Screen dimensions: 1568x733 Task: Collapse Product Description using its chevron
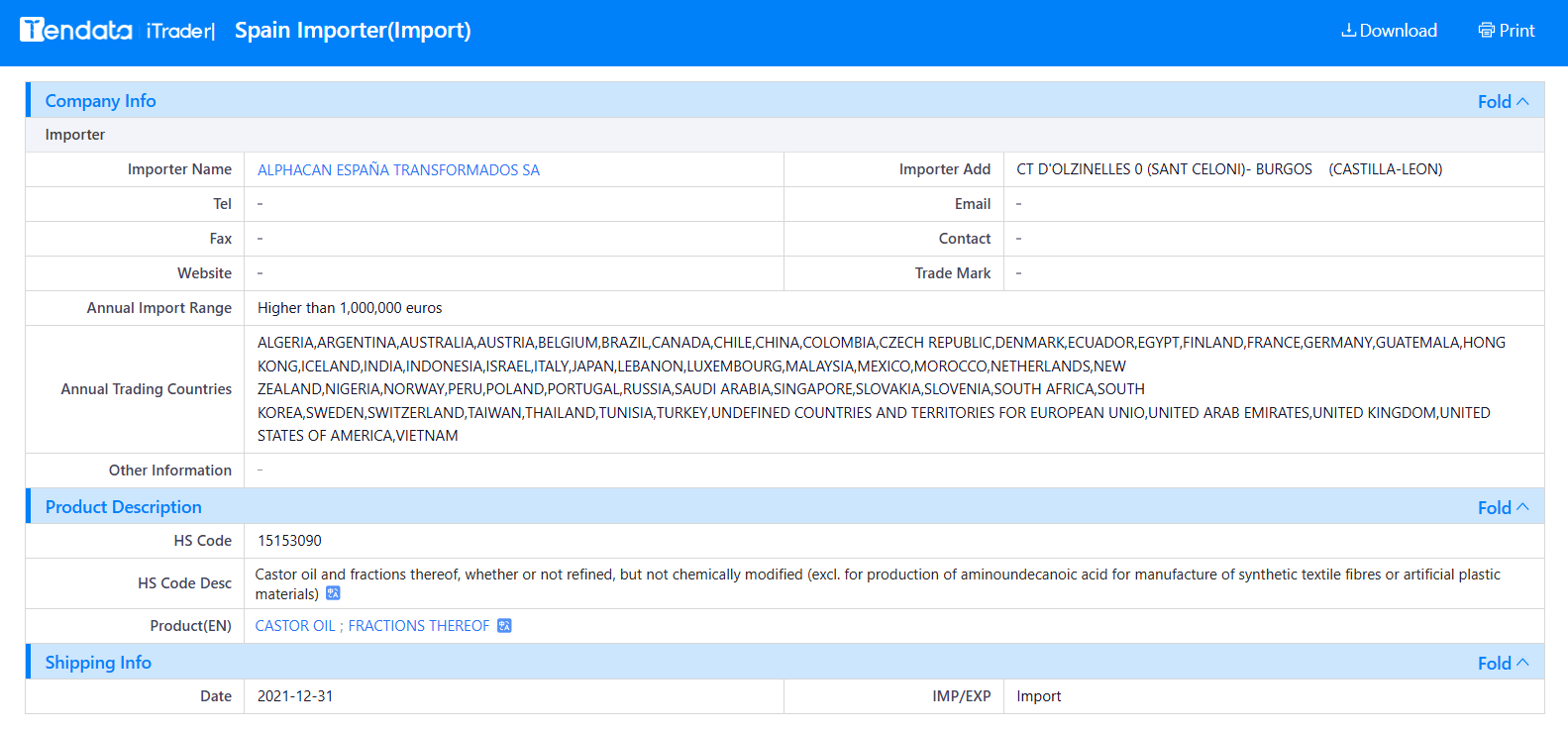pyautogui.click(x=1523, y=507)
